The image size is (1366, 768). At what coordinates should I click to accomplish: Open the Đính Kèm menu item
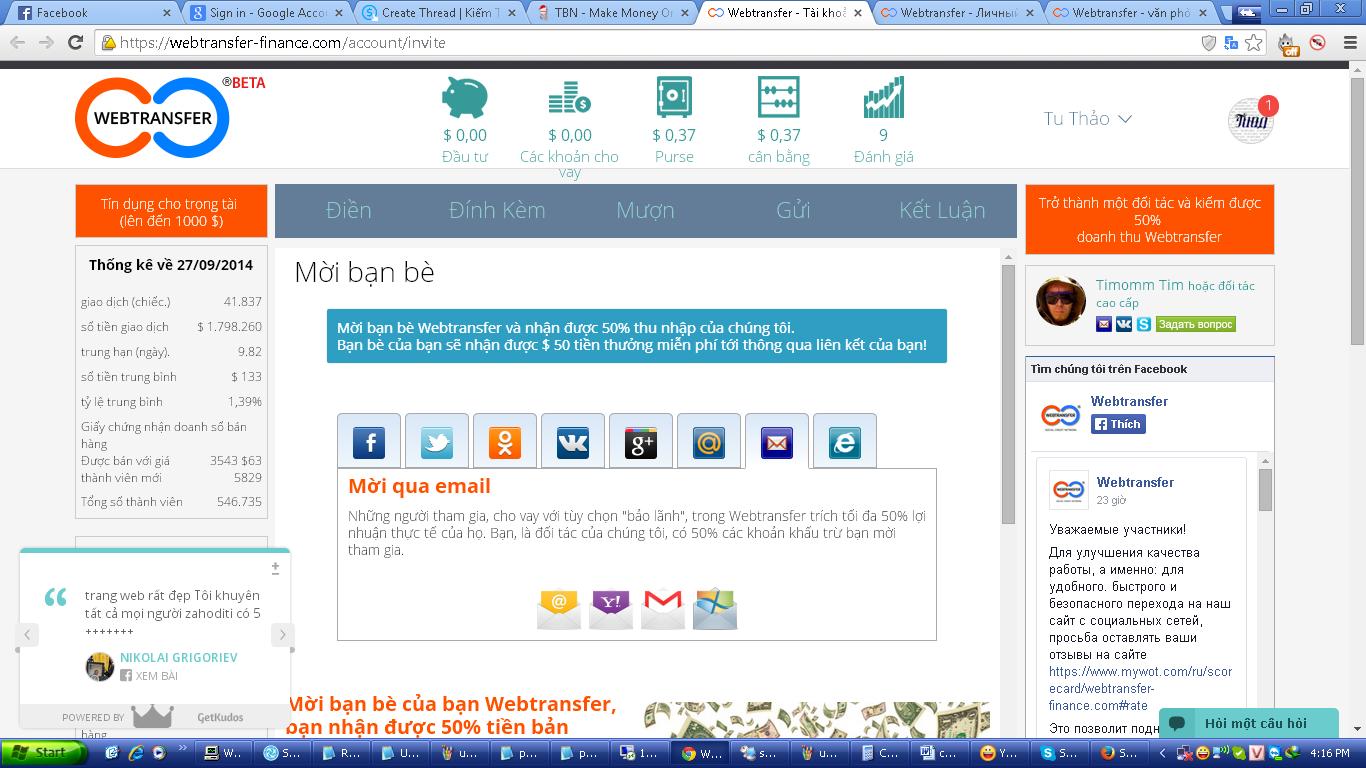497,210
